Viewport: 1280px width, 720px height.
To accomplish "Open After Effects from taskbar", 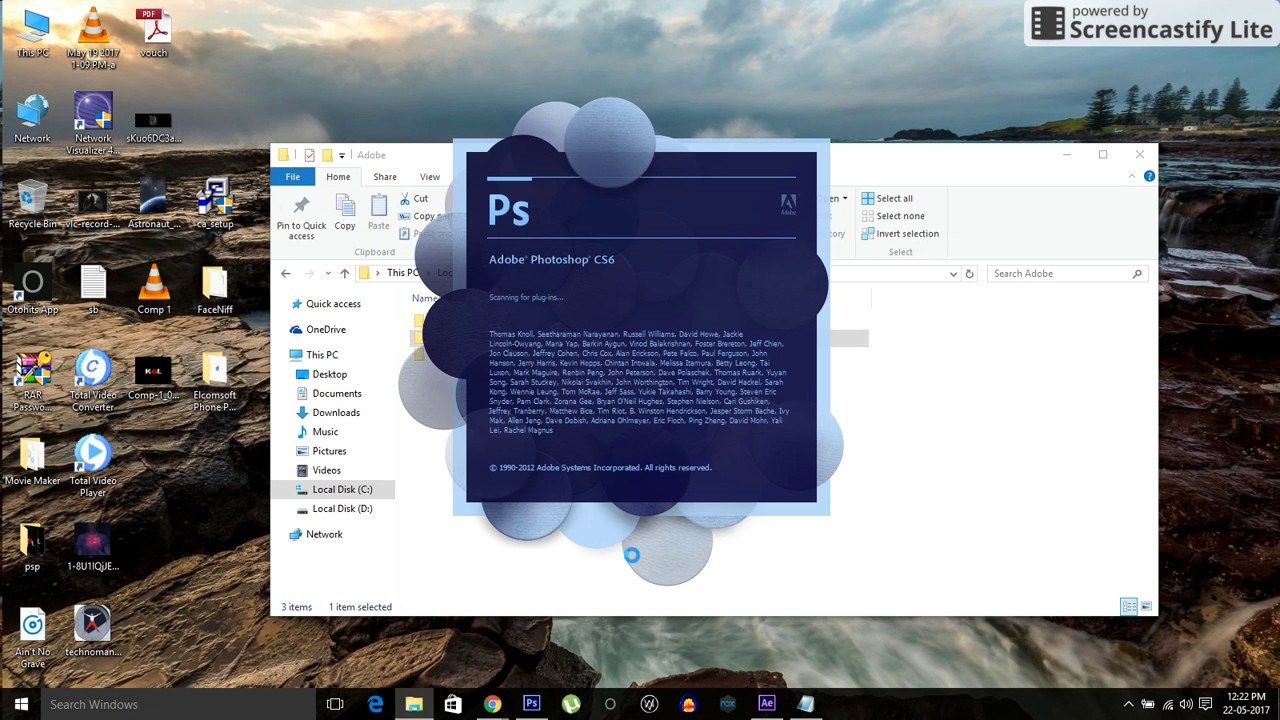I will click(x=767, y=704).
